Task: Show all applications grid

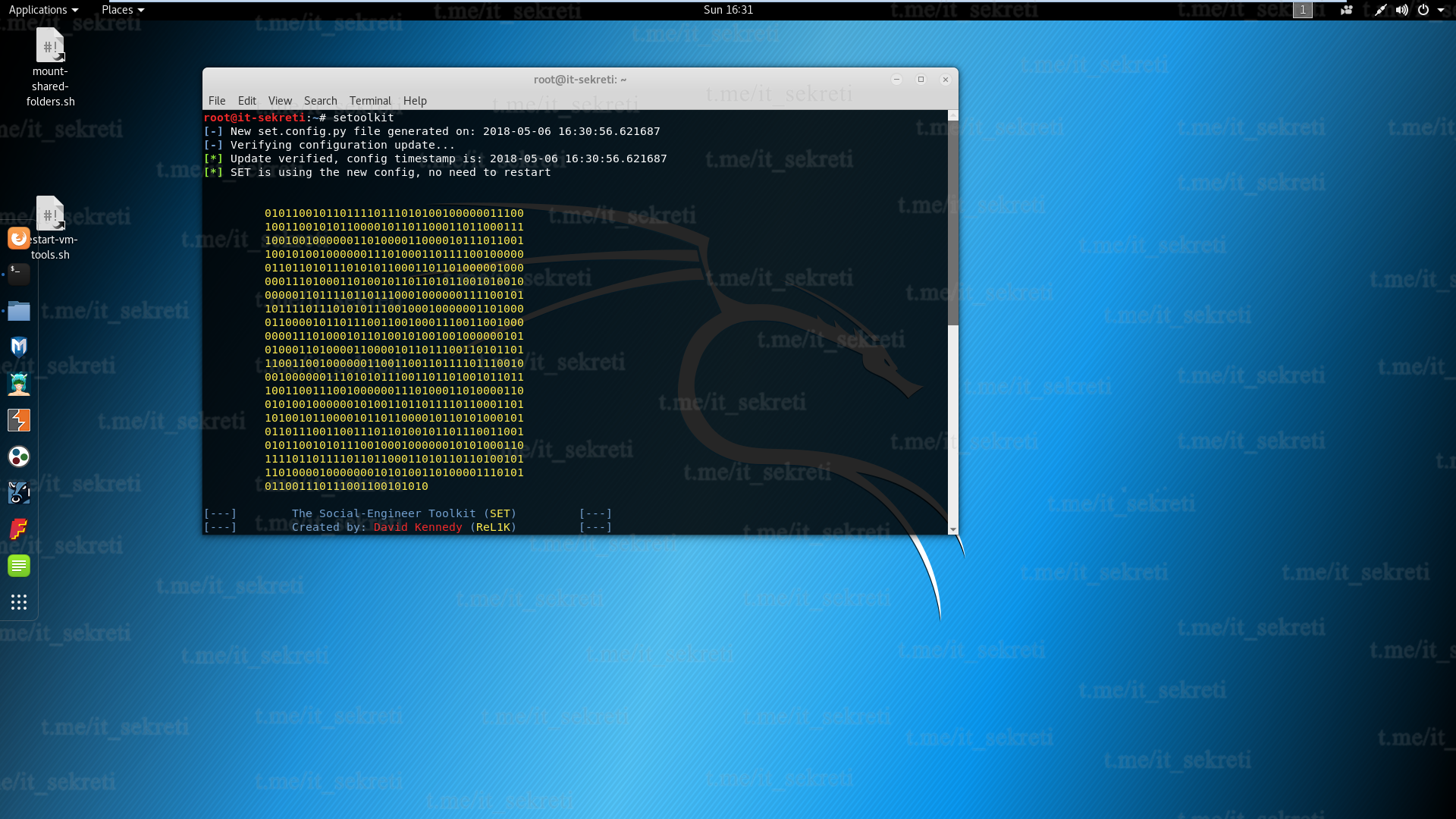Action: point(19,602)
